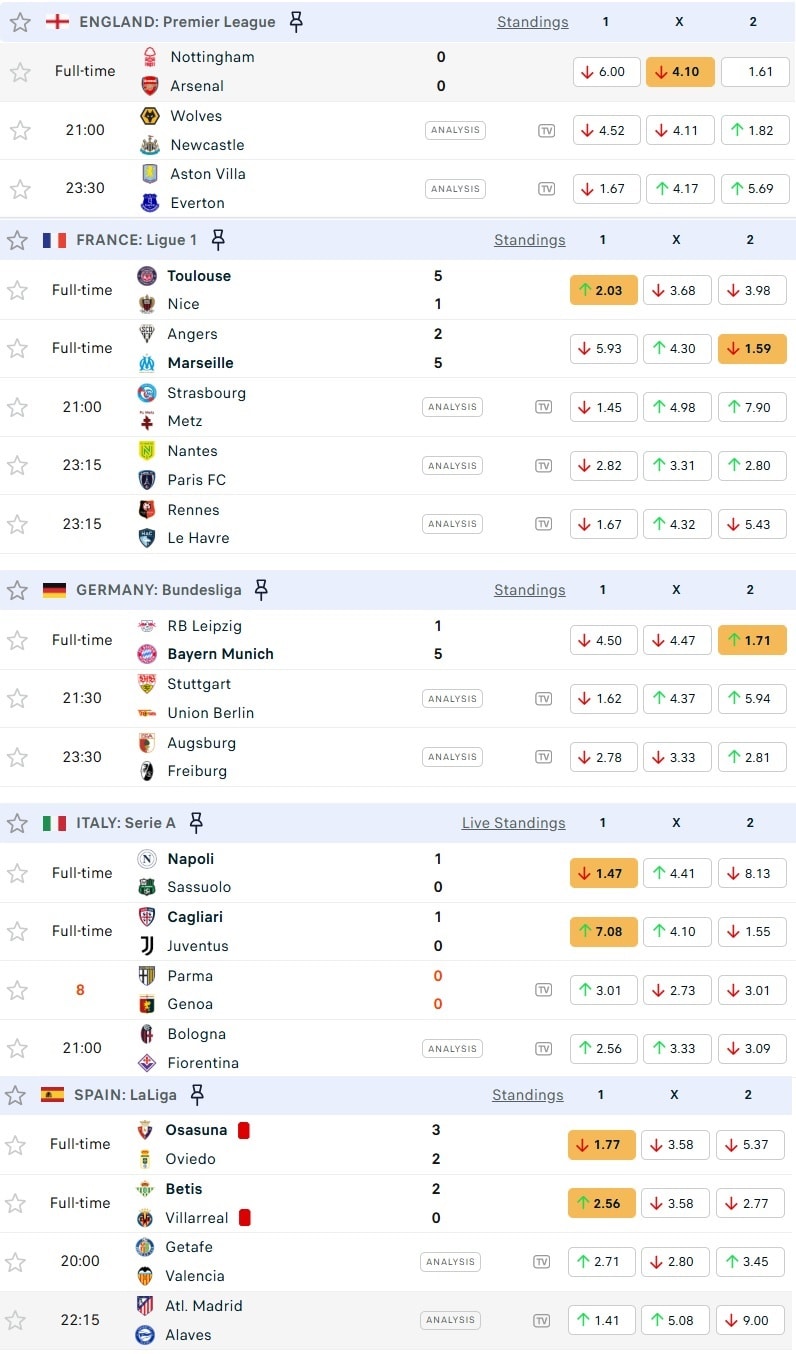Open Serie A Live Standings link
The height and width of the screenshot is (1354, 796).
(x=513, y=823)
